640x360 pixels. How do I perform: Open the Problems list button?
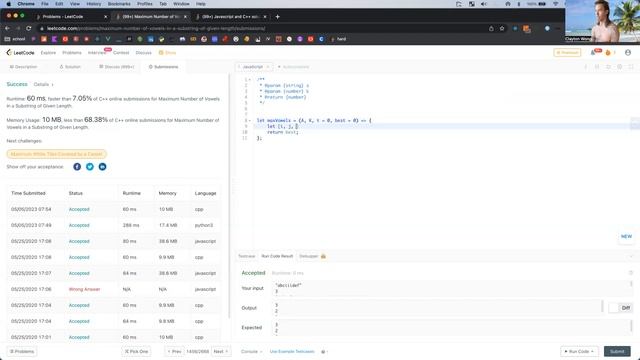coord(22,351)
